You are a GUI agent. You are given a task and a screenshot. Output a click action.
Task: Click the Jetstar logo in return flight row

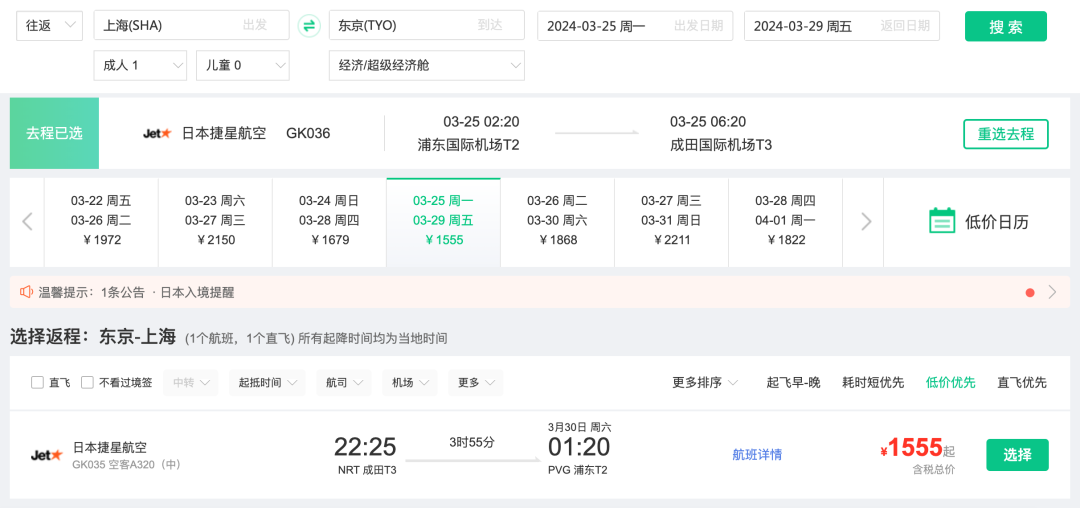coord(47,455)
